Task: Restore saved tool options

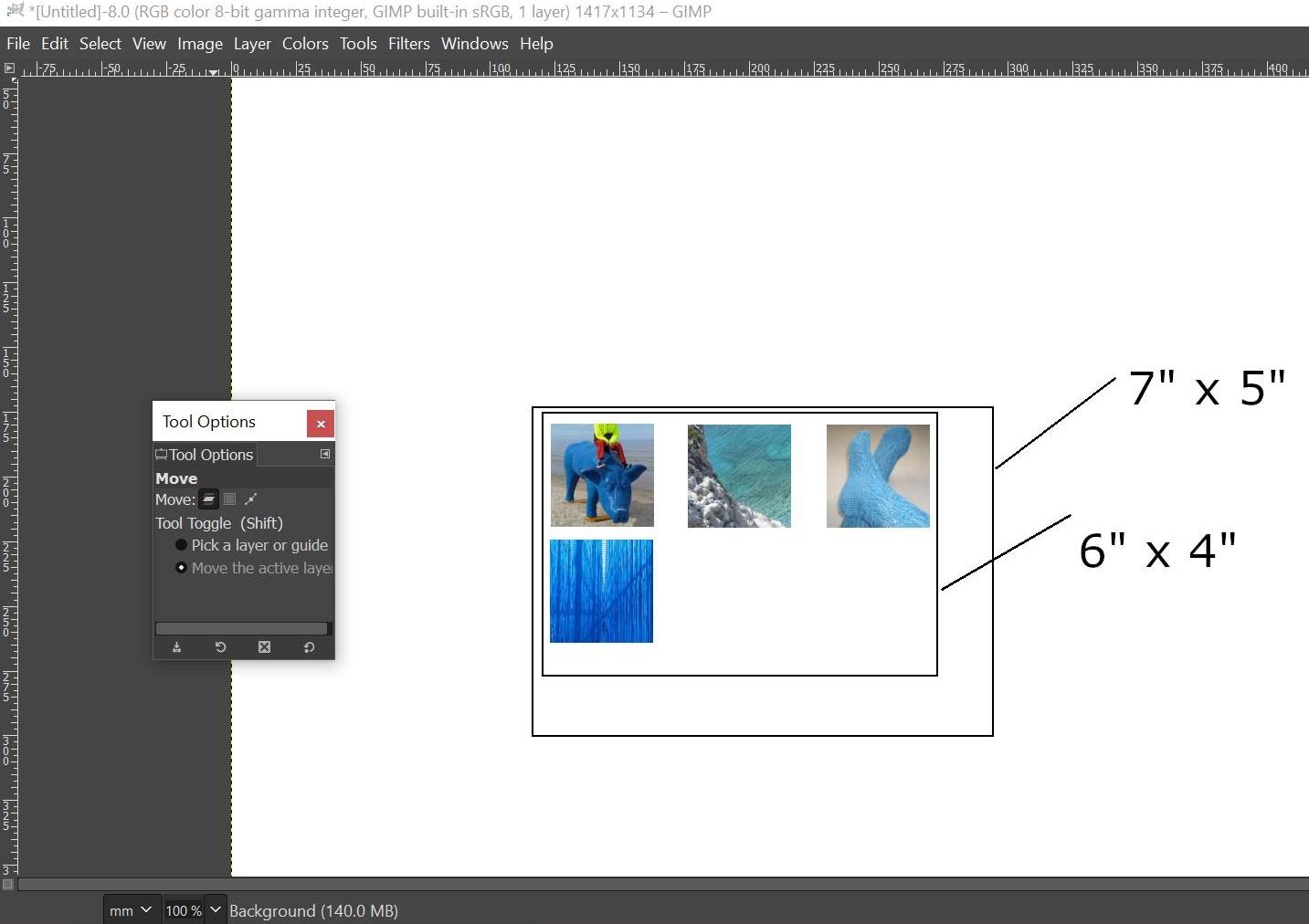Action: [x=220, y=647]
